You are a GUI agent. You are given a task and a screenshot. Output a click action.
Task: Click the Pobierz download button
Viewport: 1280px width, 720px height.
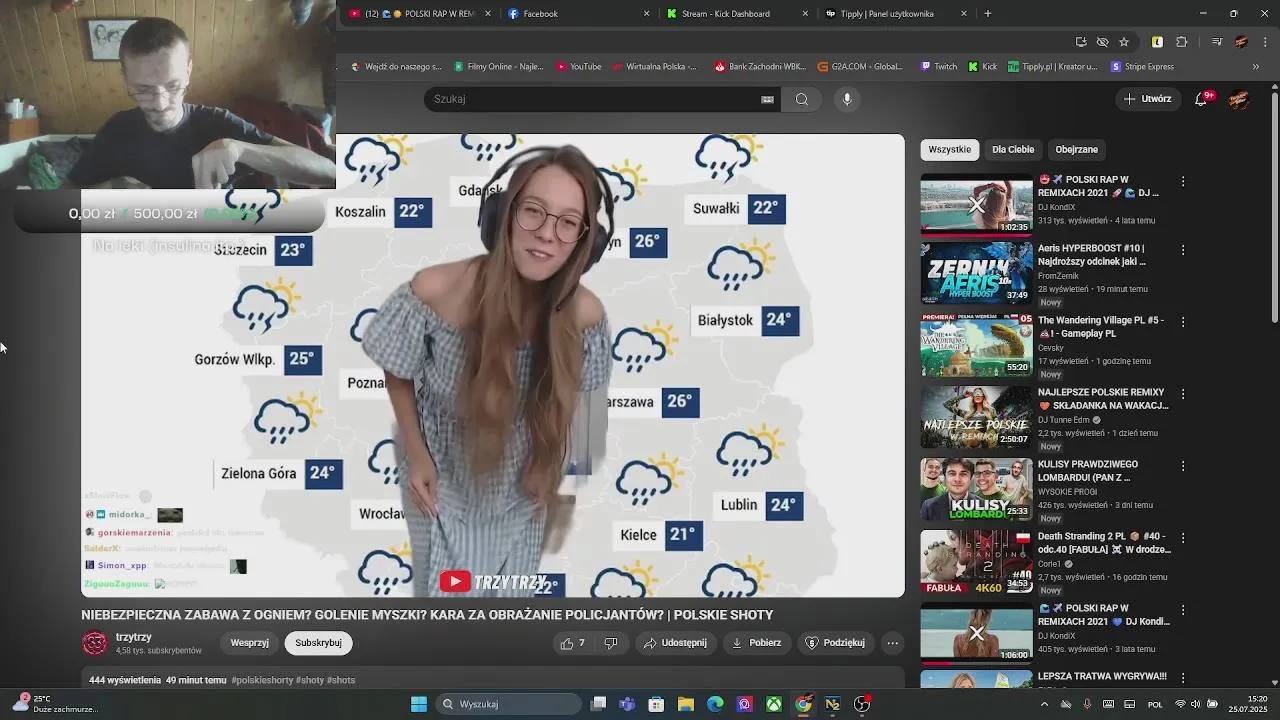[756, 643]
